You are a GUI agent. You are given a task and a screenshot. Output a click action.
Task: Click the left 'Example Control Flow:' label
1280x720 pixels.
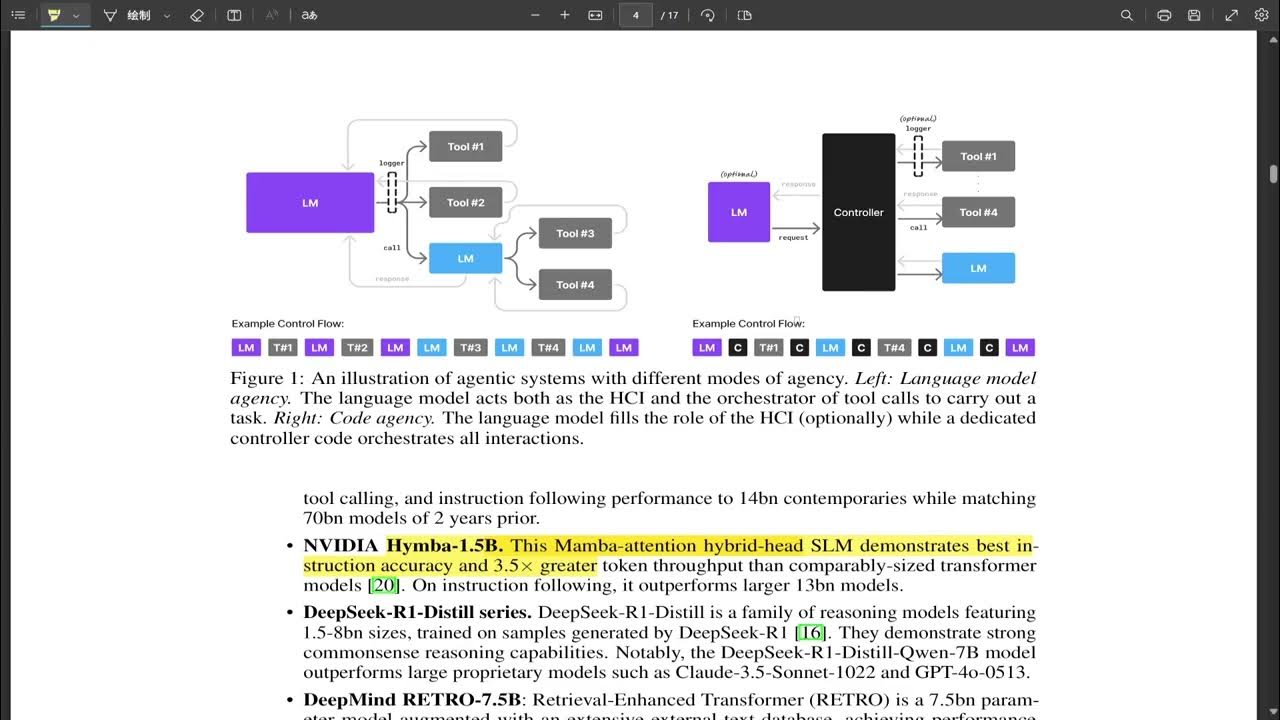click(x=288, y=323)
